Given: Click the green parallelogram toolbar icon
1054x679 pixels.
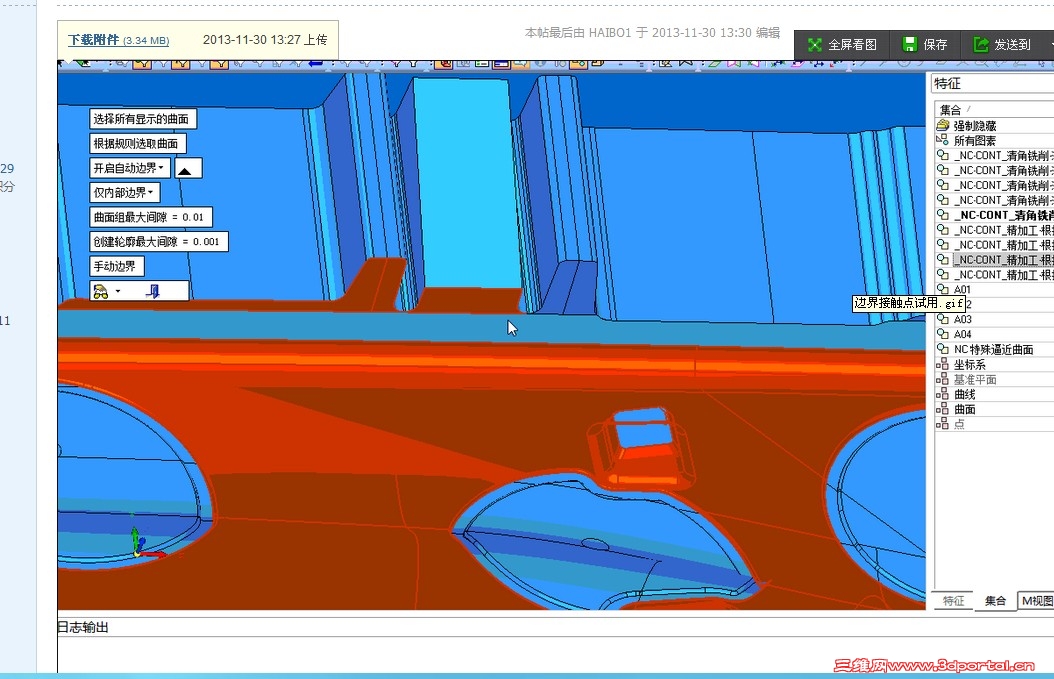Looking at the screenshot, I should click(714, 64).
